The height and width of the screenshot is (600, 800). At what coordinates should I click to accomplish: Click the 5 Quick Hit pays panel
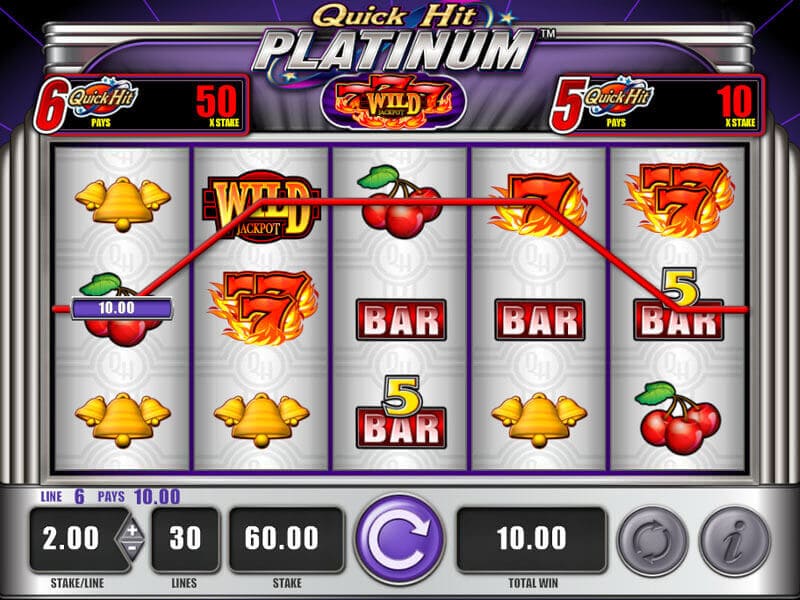click(657, 106)
